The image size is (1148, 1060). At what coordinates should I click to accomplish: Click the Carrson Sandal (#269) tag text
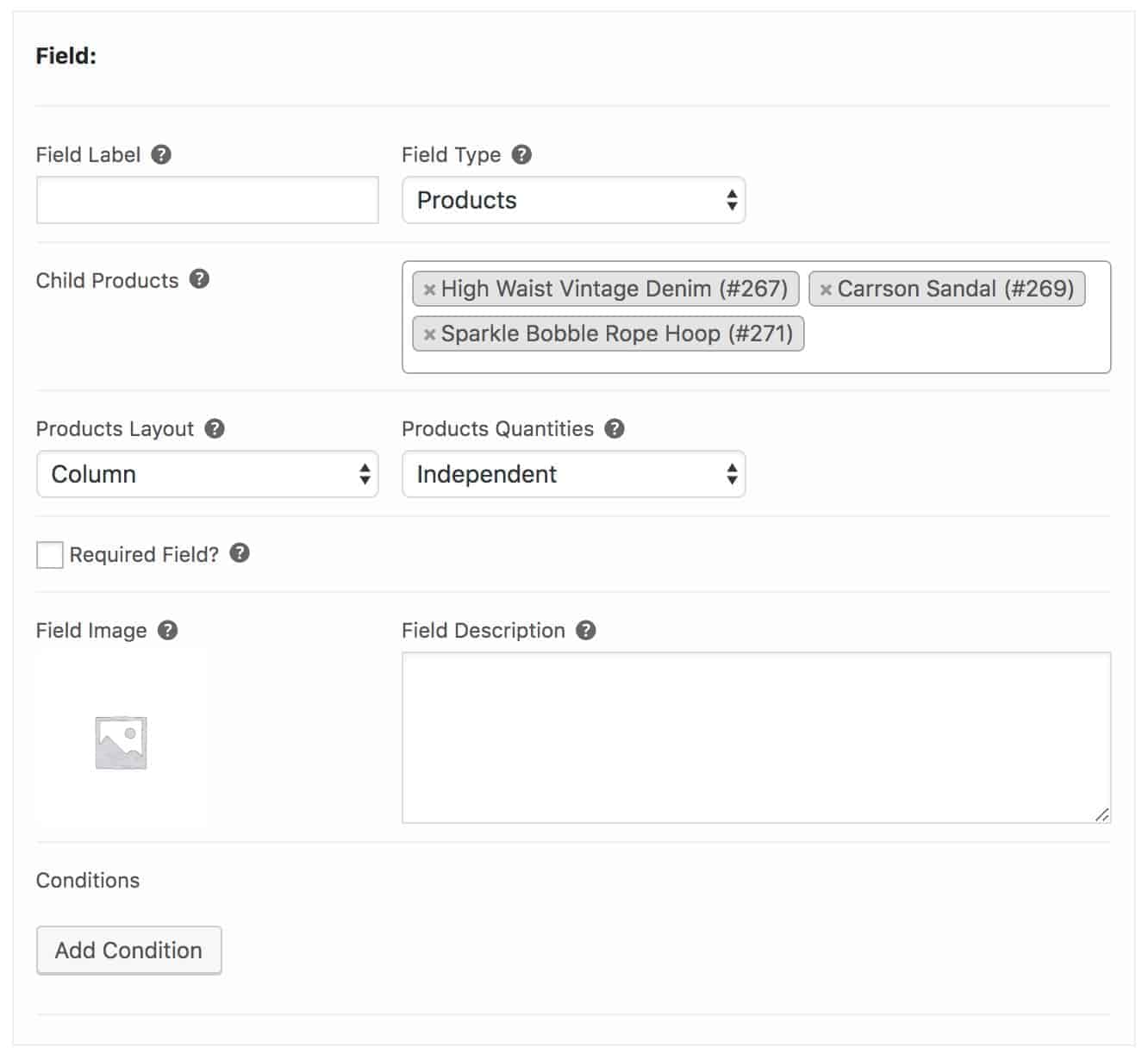[956, 289]
